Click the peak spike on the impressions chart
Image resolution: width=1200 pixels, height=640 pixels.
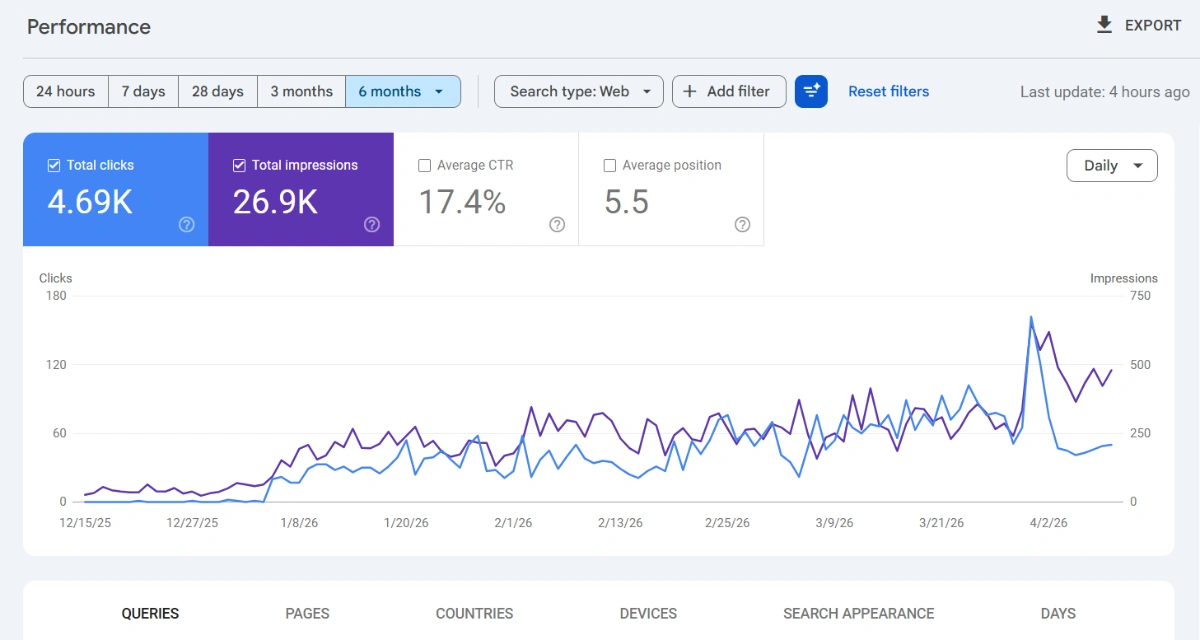(x=1032, y=318)
